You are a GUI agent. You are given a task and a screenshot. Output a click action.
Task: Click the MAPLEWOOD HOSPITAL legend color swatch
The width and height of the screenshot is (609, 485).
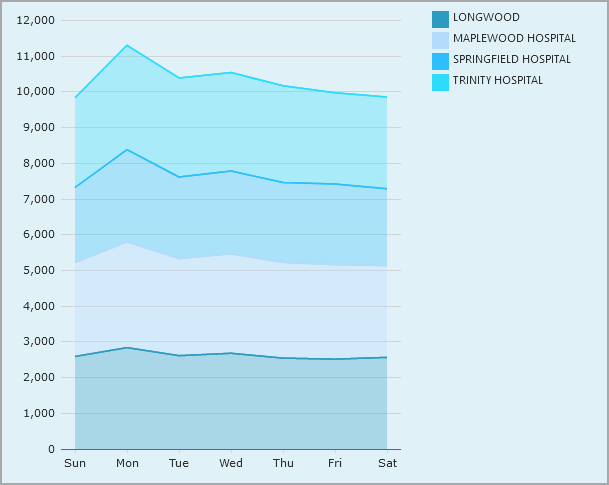tap(440, 39)
